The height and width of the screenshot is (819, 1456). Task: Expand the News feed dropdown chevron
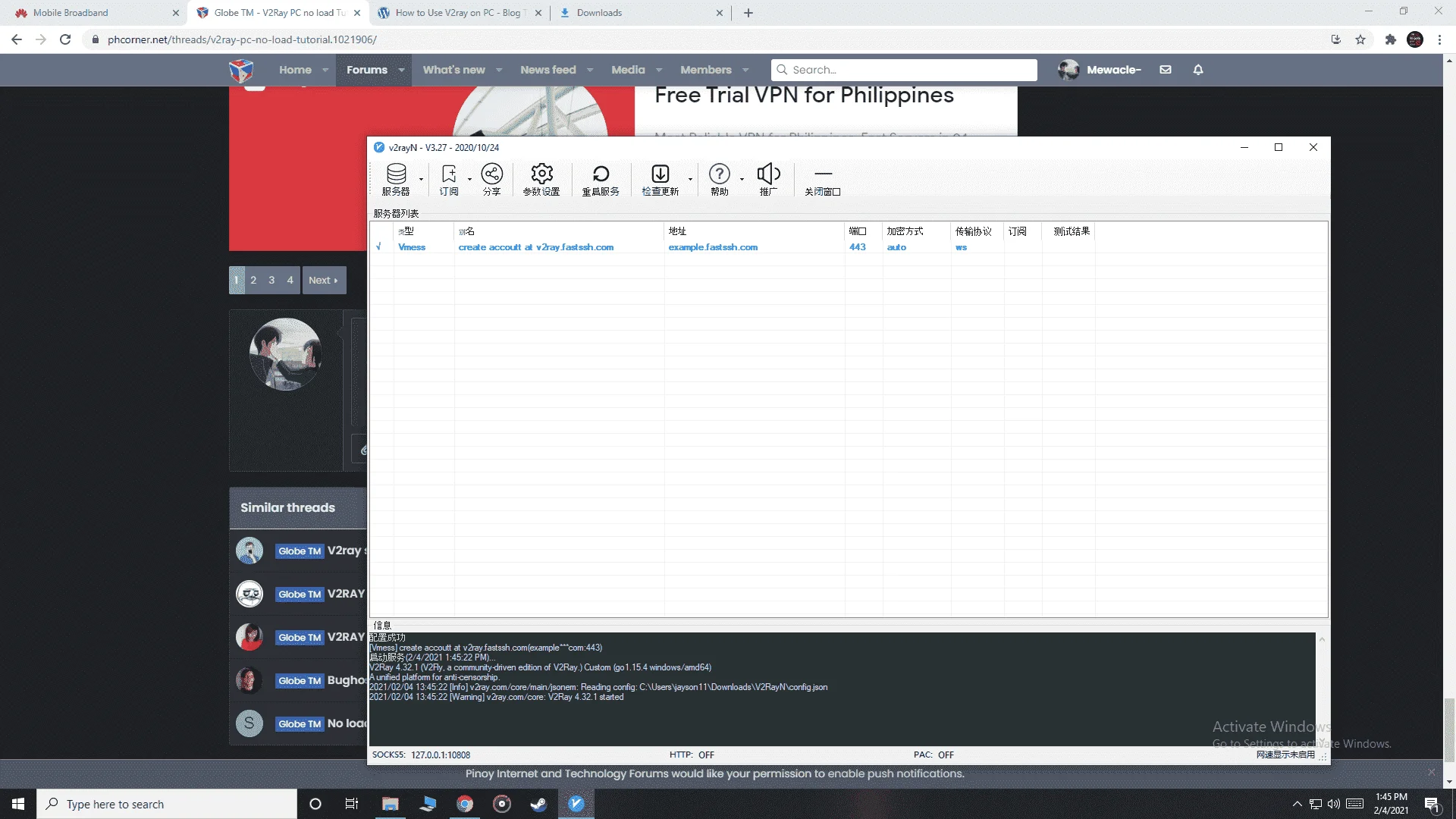pos(590,70)
